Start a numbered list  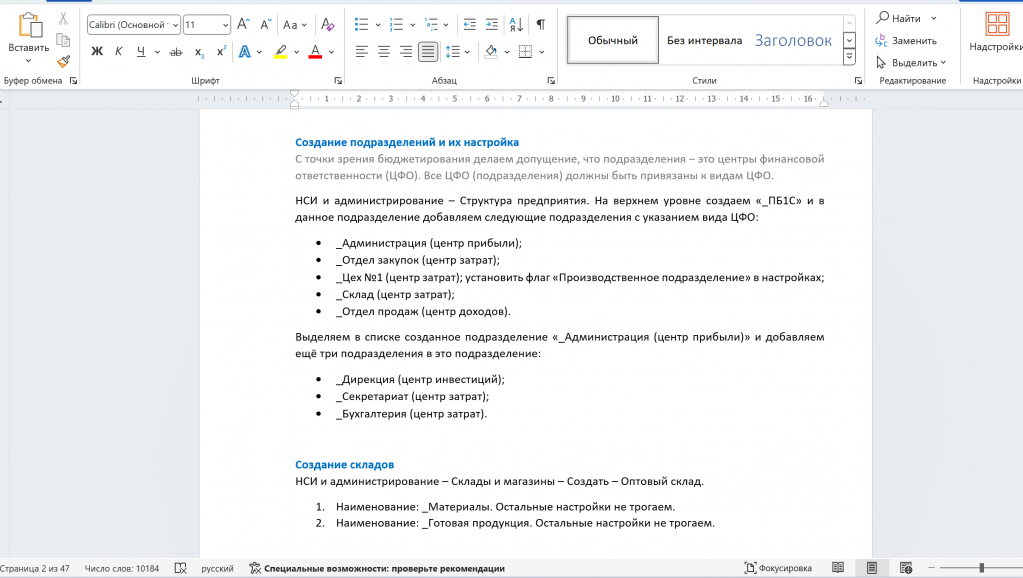pyautogui.click(x=396, y=25)
